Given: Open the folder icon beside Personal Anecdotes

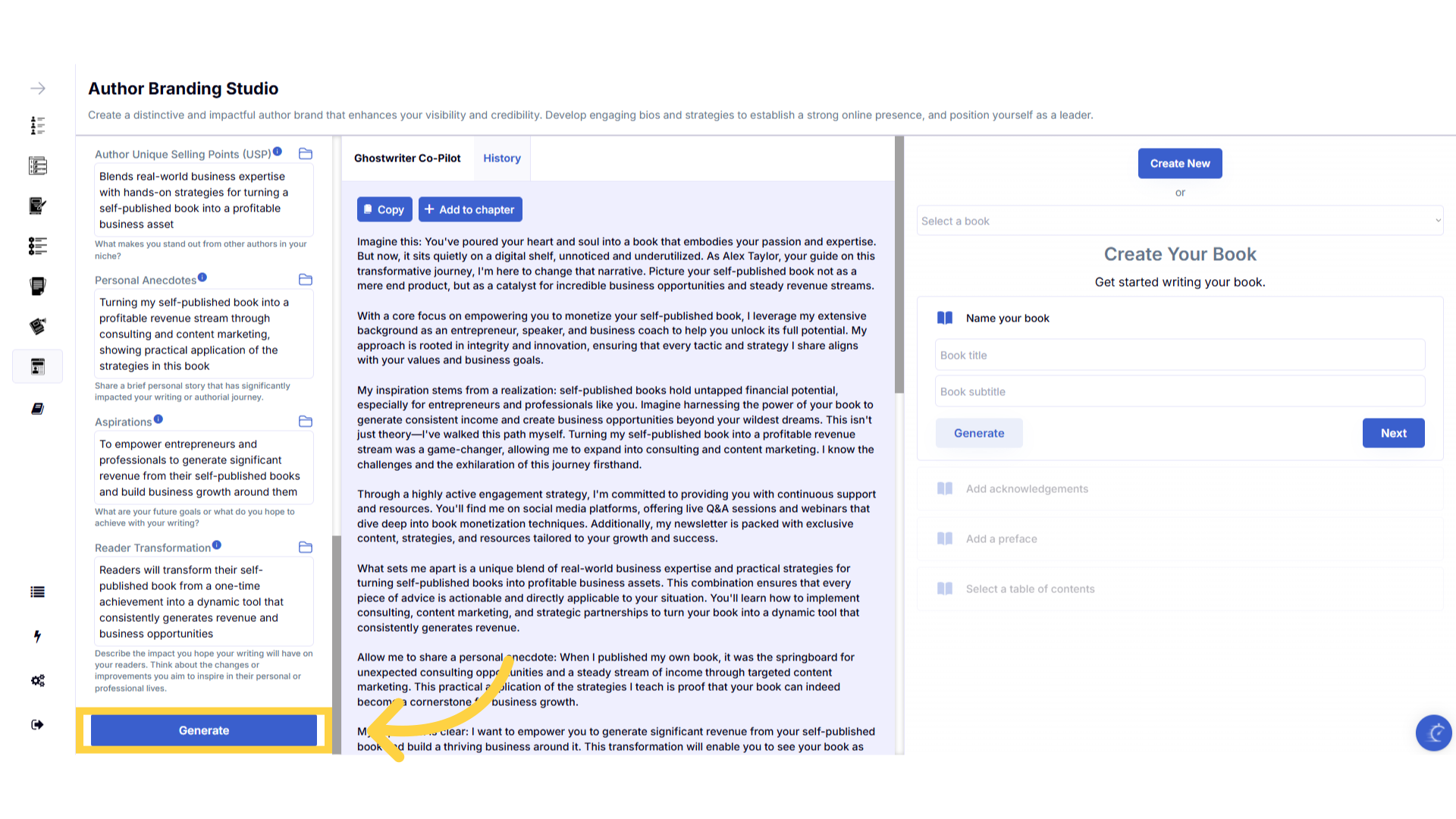Looking at the screenshot, I should [306, 280].
